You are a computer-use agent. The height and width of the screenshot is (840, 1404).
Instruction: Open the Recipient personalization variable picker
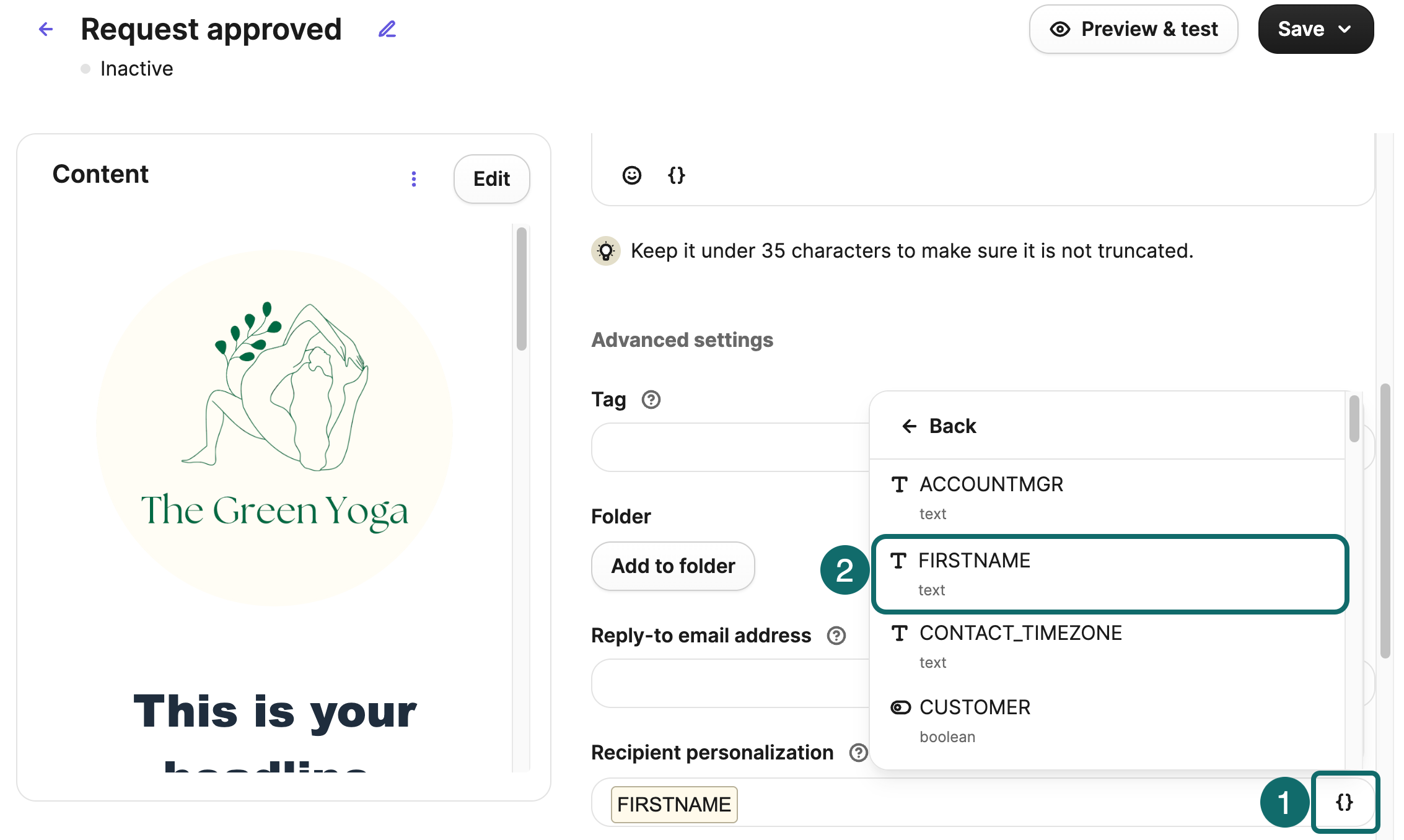click(1344, 802)
